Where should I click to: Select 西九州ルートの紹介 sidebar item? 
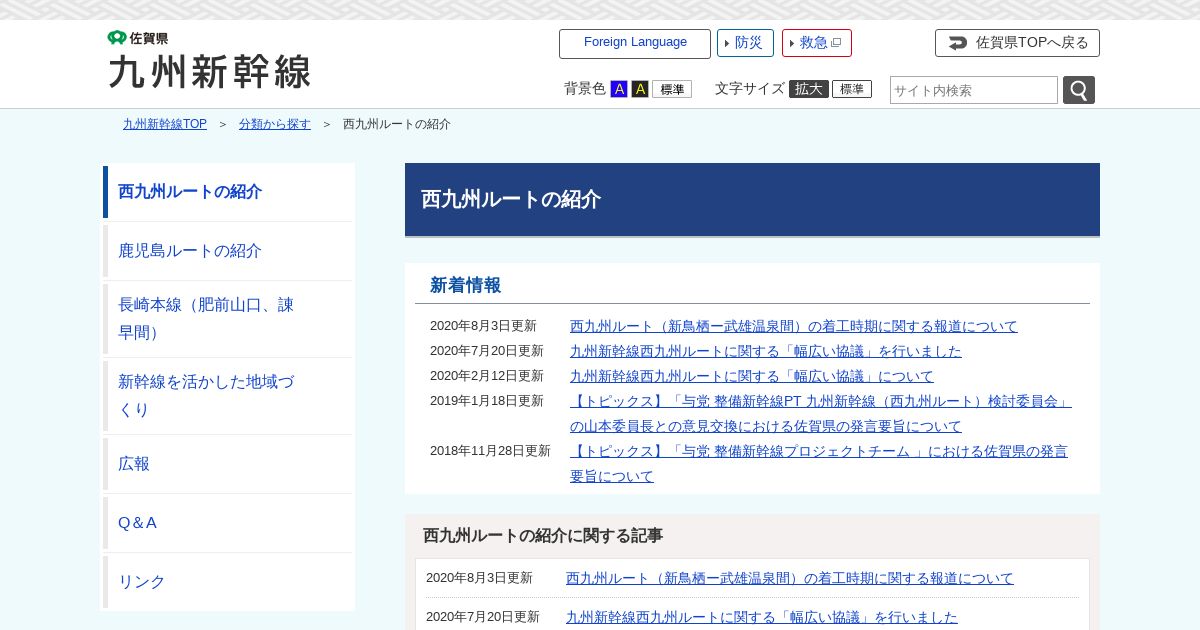228,192
